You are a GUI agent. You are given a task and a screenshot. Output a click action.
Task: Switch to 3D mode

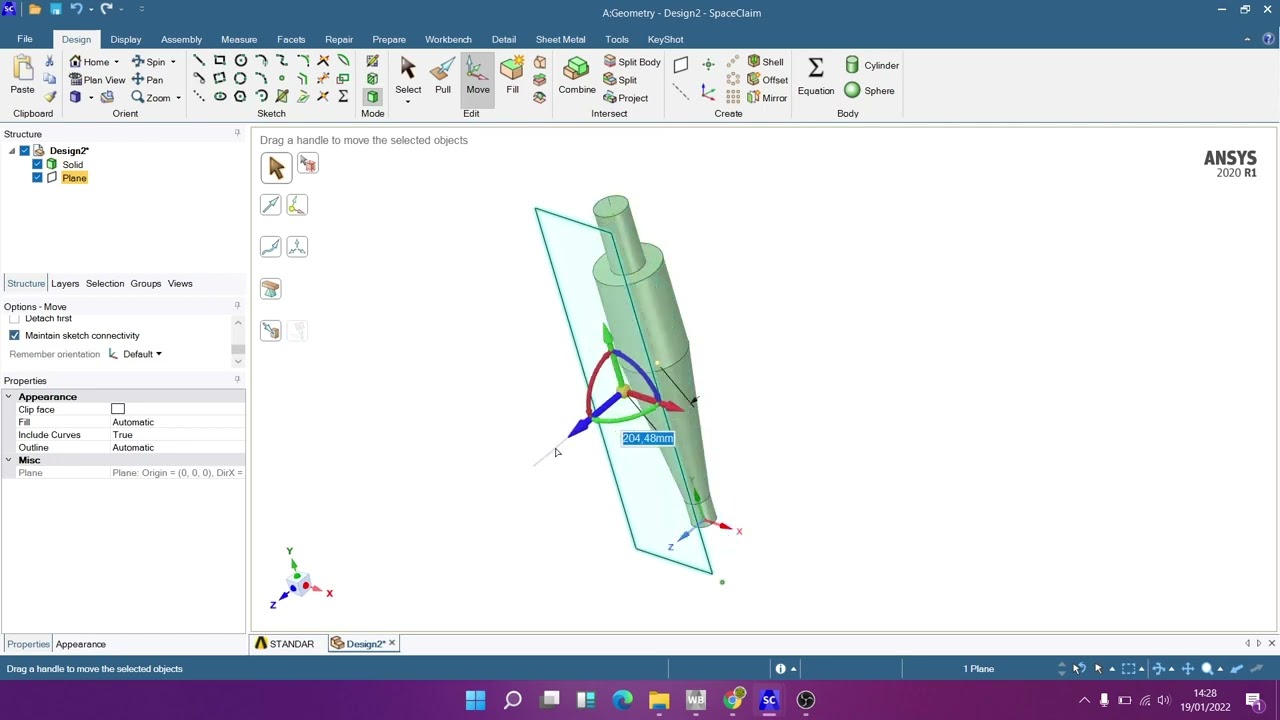(372, 97)
